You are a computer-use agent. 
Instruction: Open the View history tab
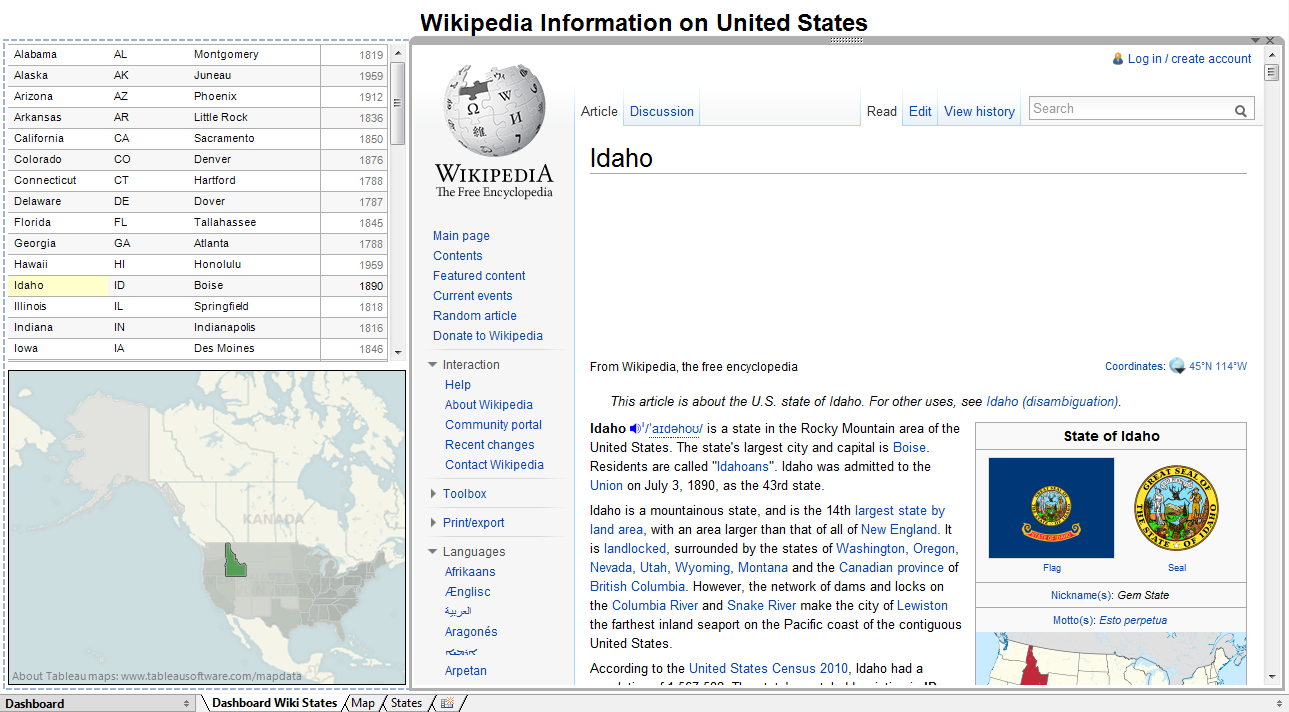[979, 111]
